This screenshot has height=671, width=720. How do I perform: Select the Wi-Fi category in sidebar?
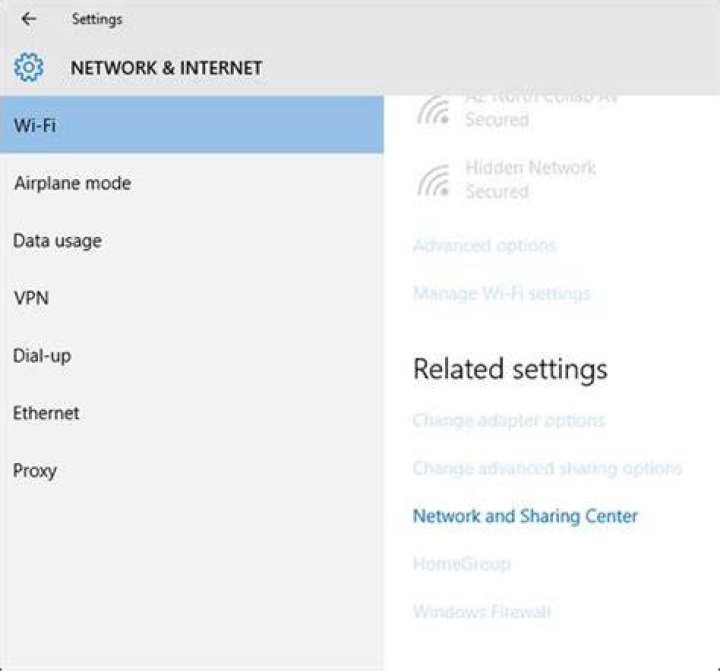tap(191, 124)
